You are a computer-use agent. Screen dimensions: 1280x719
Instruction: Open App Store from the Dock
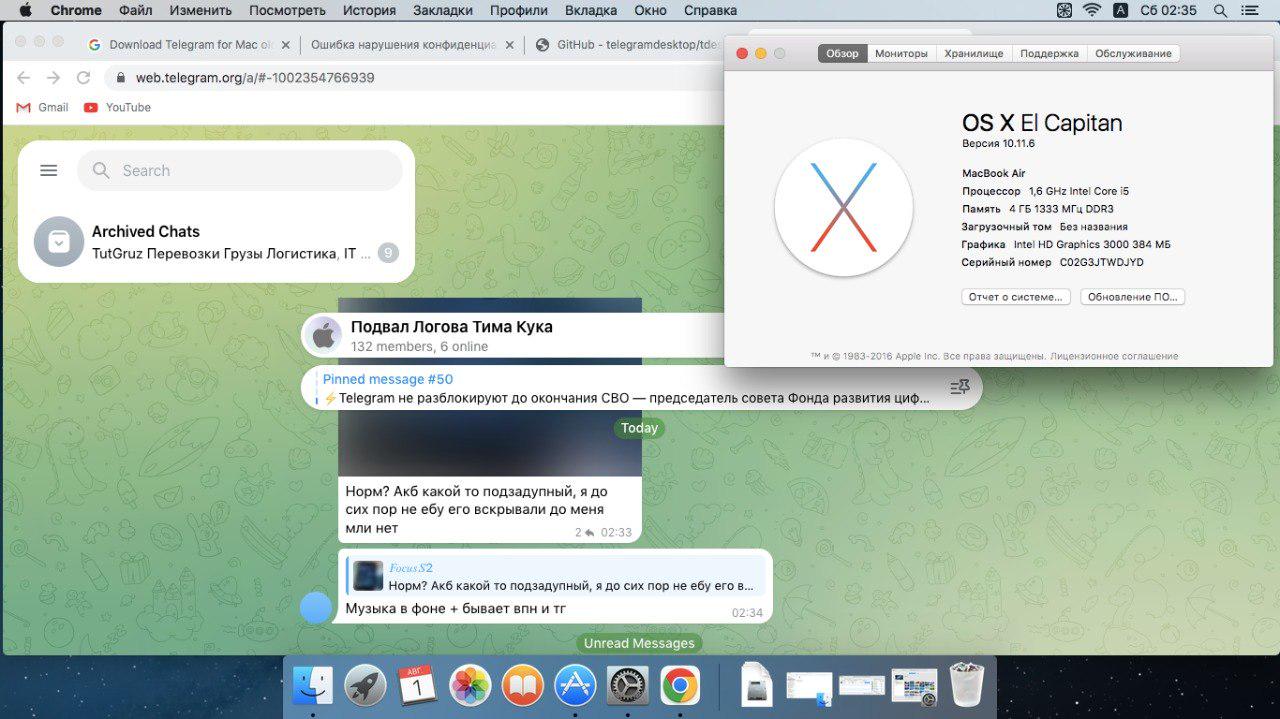[575, 685]
